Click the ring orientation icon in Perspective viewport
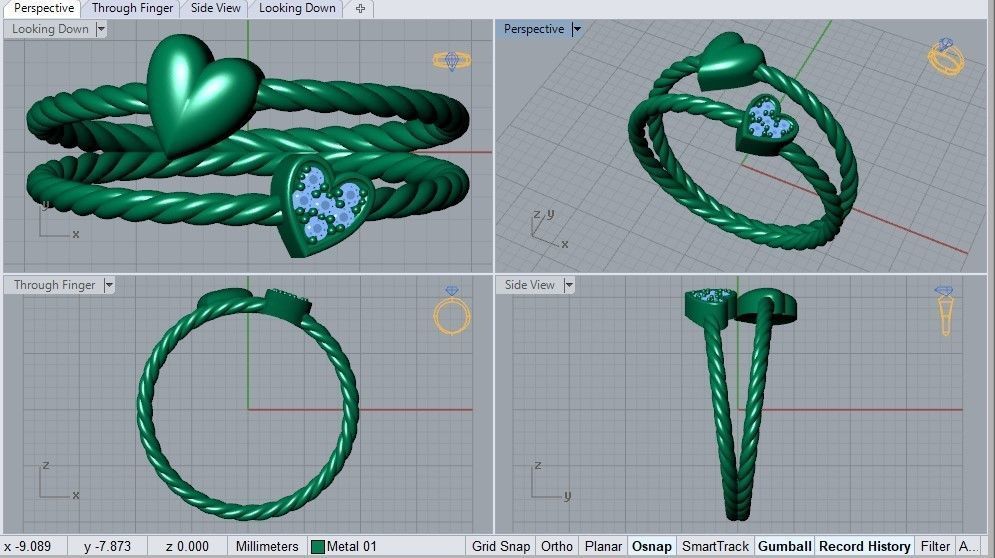The image size is (995, 558). pyautogui.click(x=946, y=56)
